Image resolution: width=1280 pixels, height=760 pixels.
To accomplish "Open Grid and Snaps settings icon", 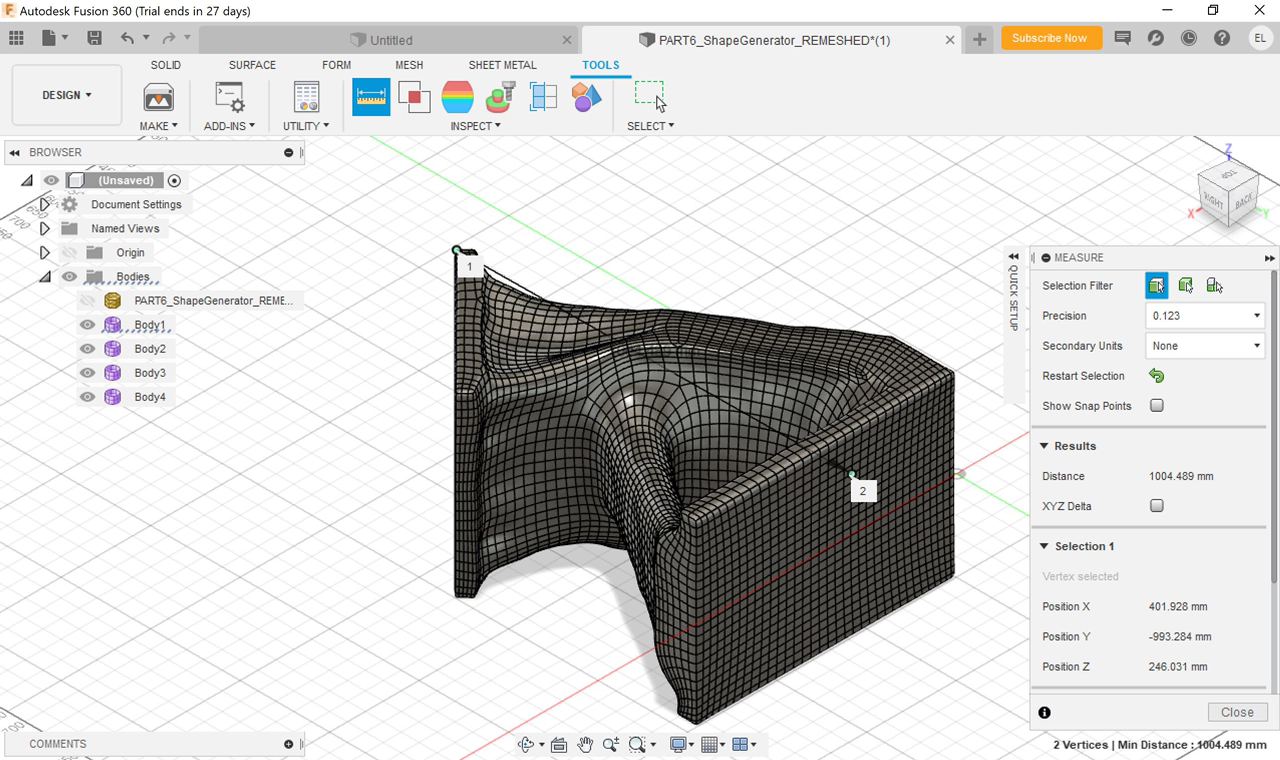I will pyautogui.click(x=709, y=744).
